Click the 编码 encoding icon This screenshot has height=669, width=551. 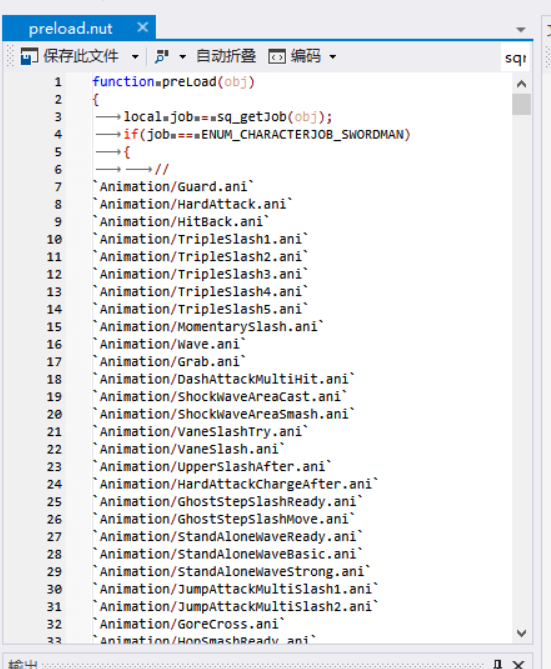point(277,56)
